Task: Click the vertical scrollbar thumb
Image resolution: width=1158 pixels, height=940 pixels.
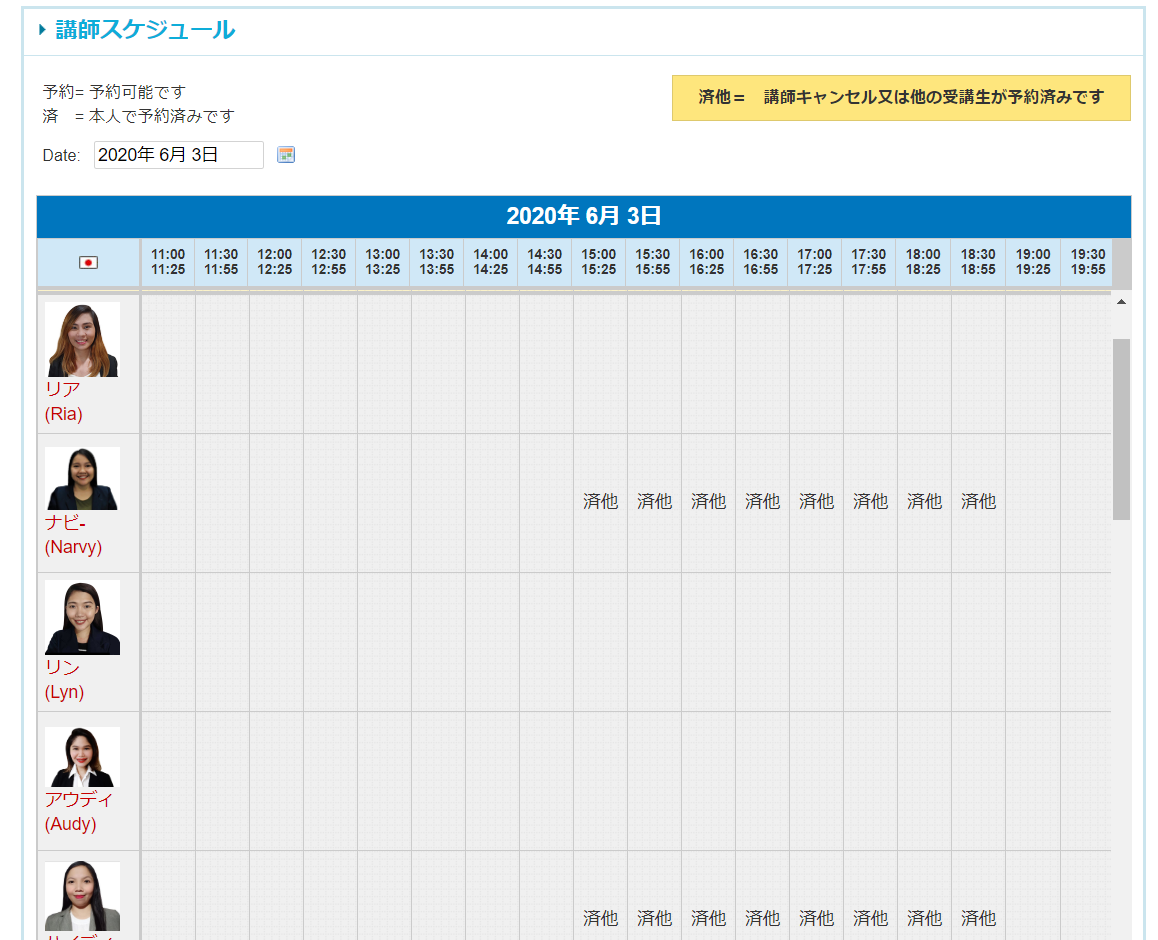Action: (x=1121, y=428)
